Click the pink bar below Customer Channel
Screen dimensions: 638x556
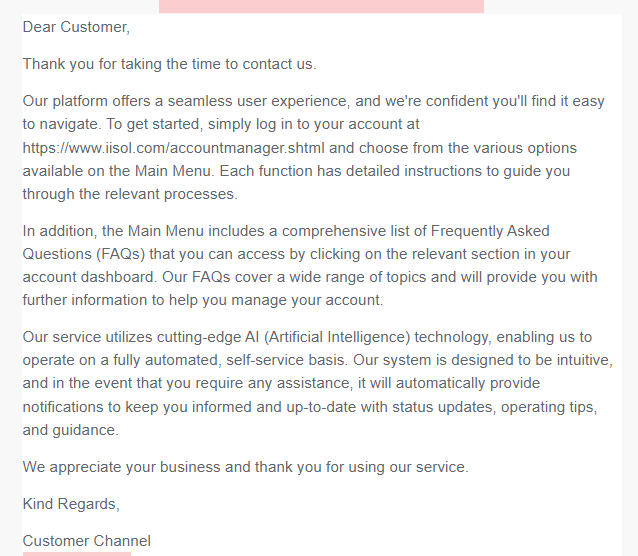click(77, 553)
